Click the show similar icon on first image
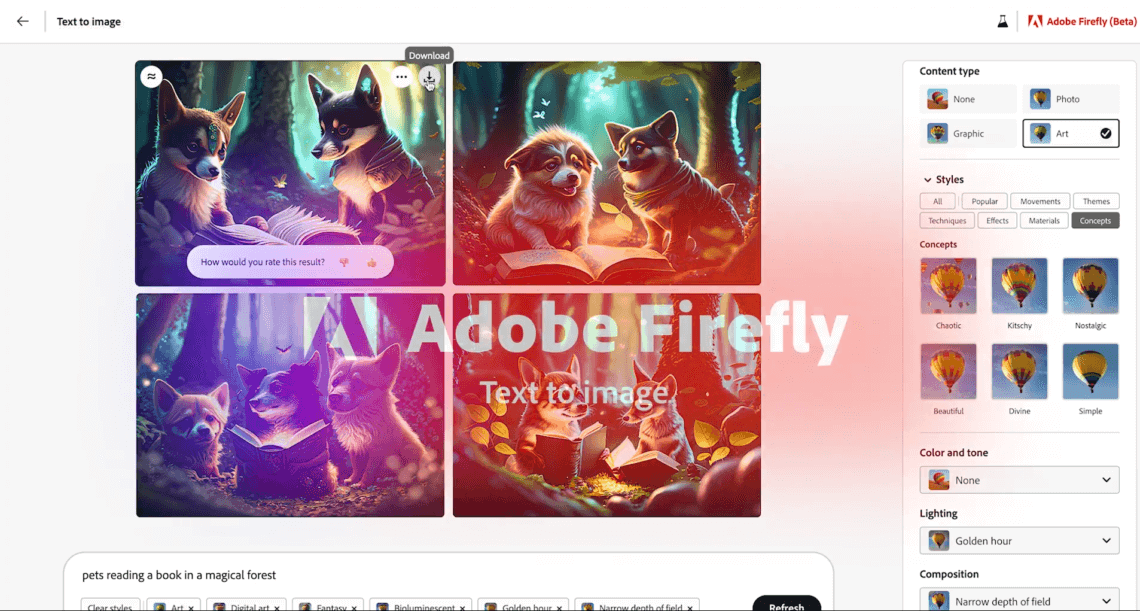Image resolution: width=1140 pixels, height=611 pixels. pos(151,77)
